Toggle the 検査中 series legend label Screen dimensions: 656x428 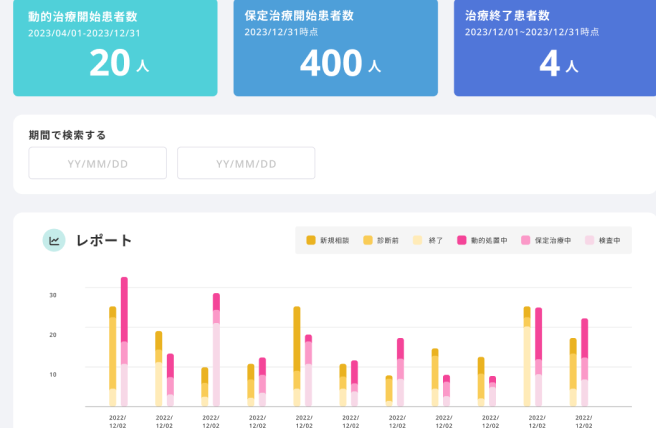(609, 241)
